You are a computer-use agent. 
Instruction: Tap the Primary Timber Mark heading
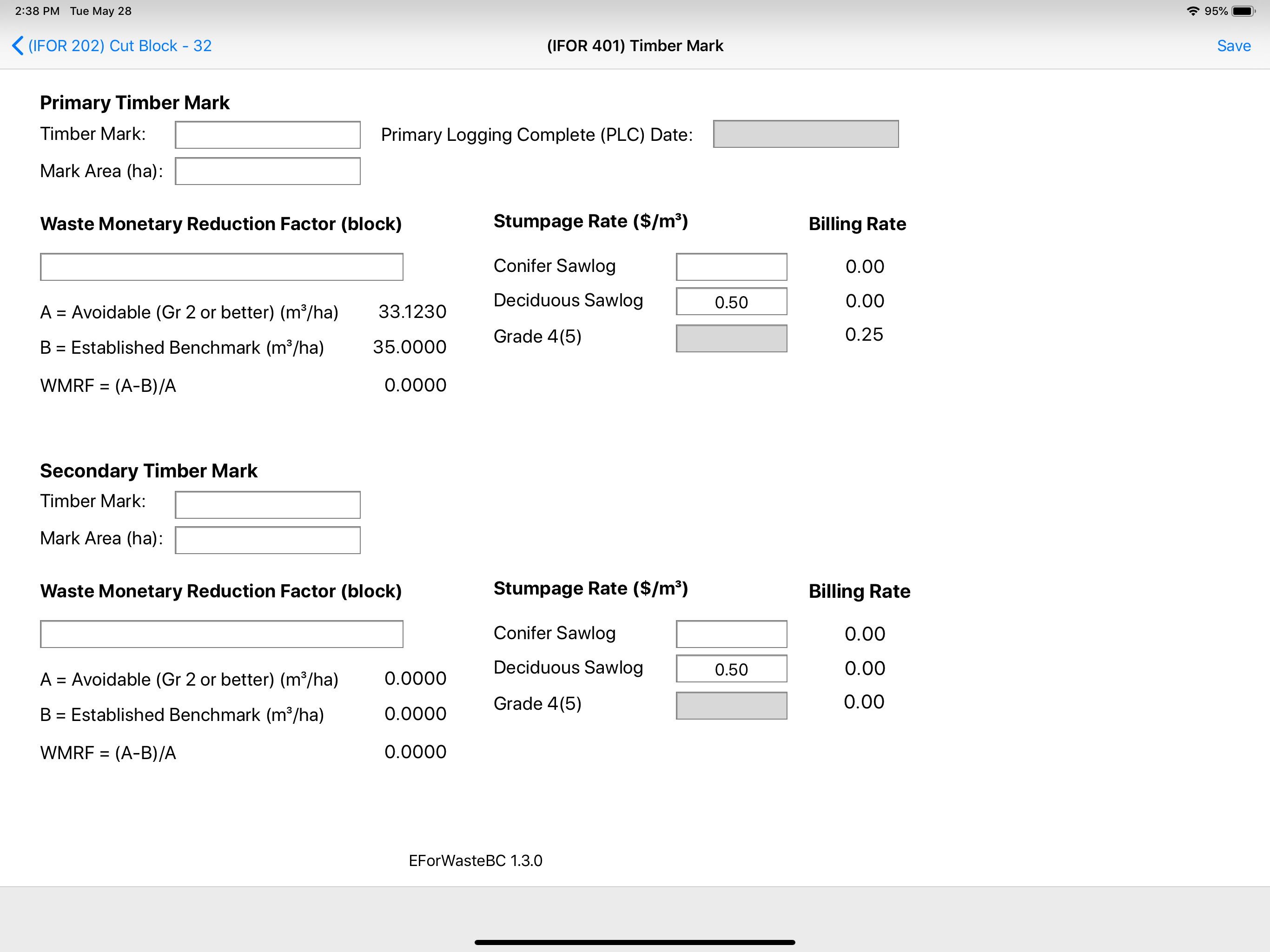click(134, 103)
